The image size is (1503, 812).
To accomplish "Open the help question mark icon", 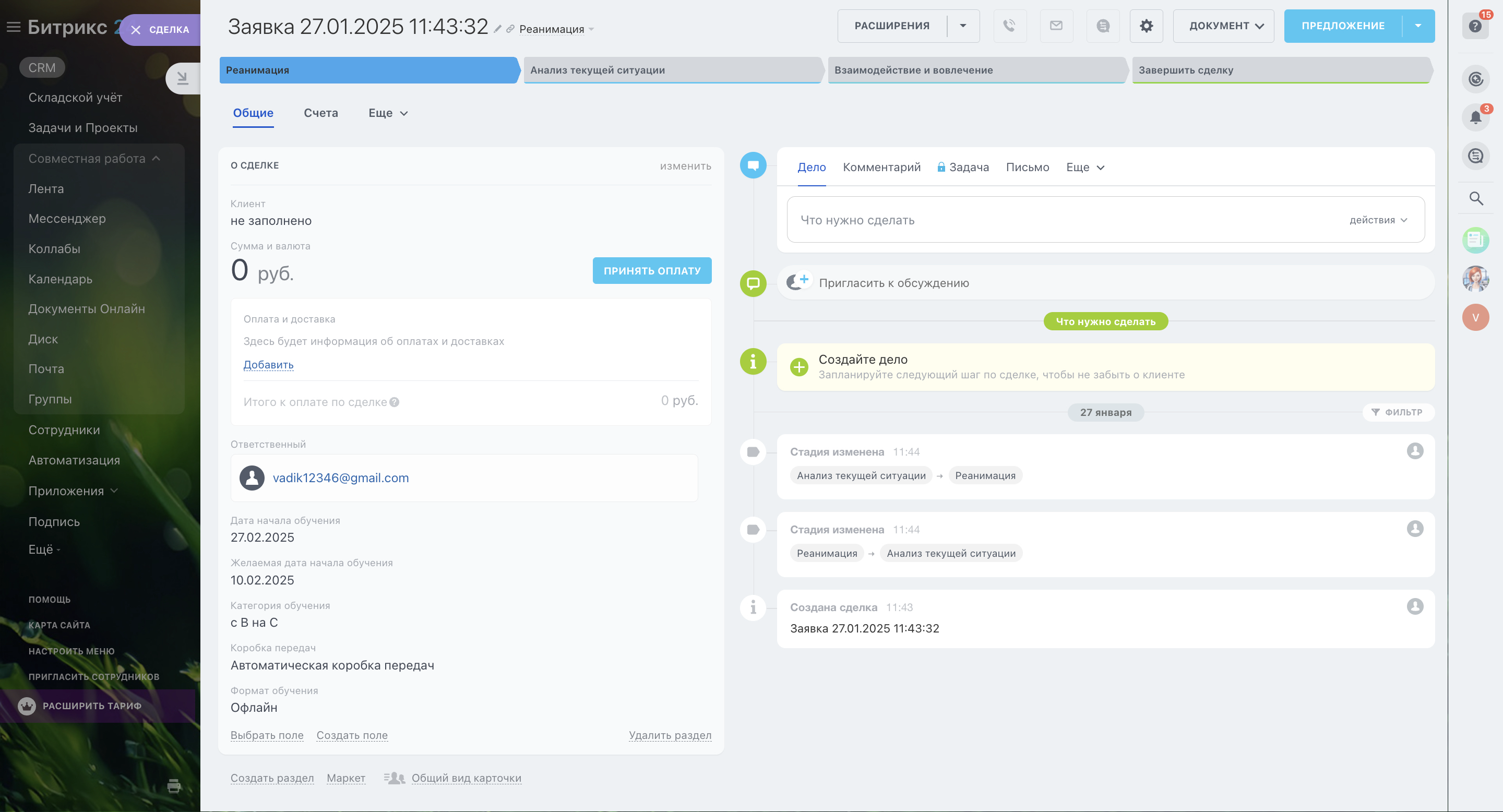I will 1475,26.
